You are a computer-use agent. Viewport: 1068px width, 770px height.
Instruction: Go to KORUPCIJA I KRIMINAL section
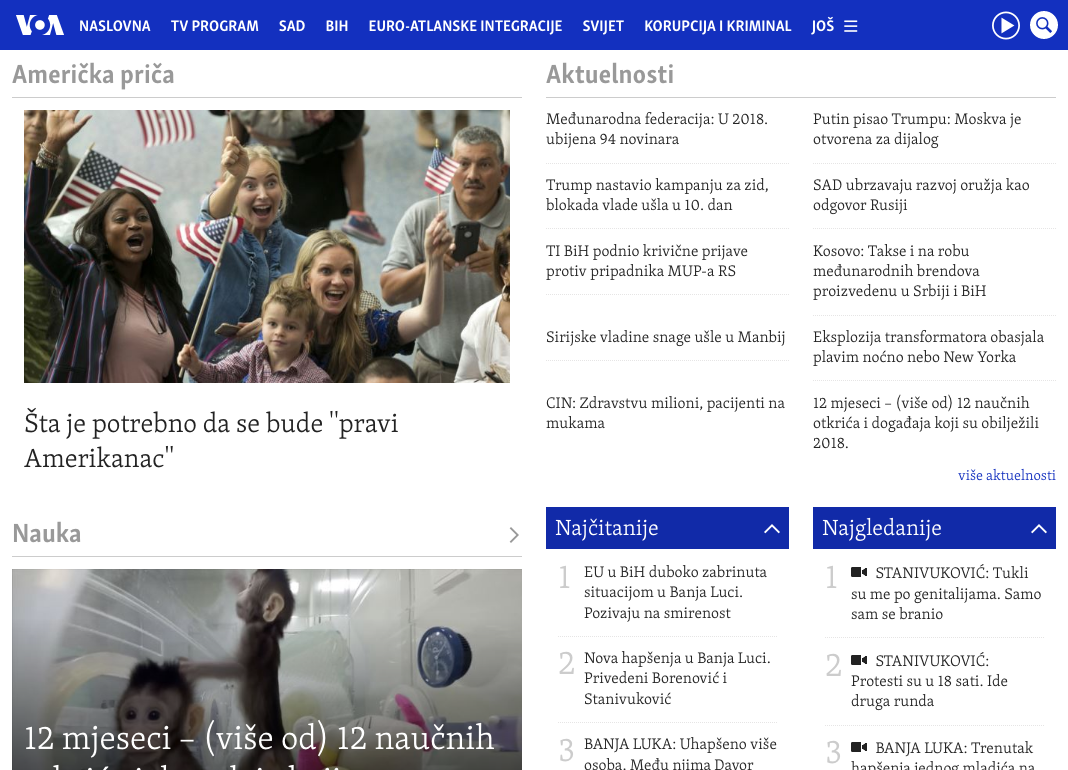click(x=717, y=26)
